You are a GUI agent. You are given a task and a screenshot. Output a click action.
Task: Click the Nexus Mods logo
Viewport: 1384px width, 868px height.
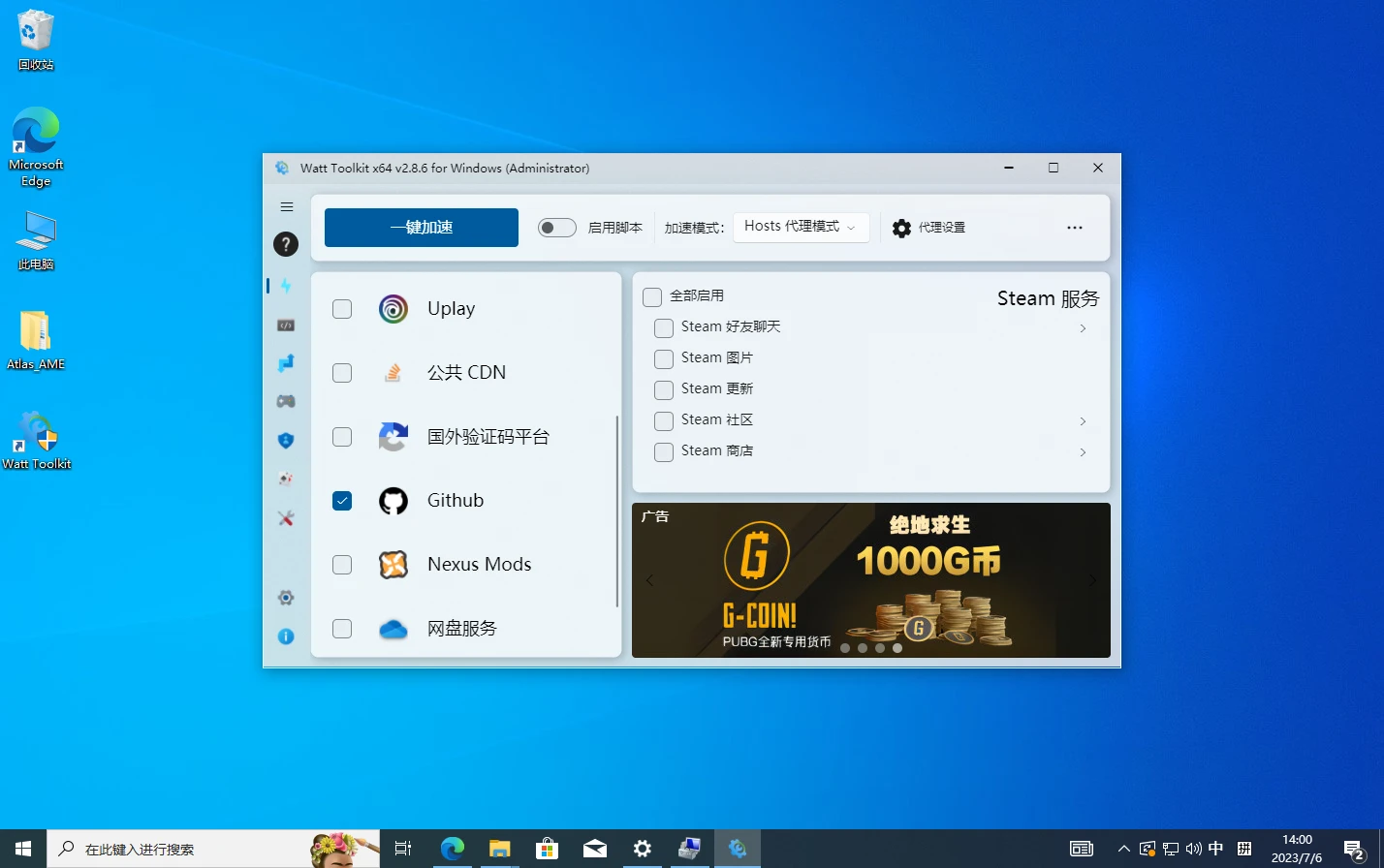[393, 565]
